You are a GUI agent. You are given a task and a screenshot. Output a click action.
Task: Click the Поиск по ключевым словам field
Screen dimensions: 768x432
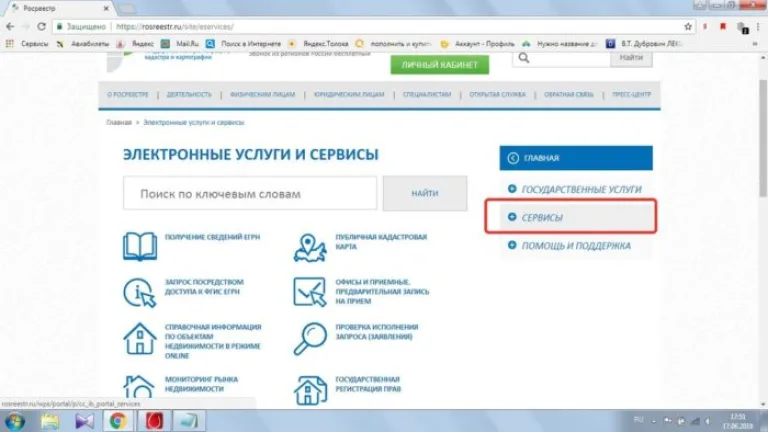[x=250, y=193]
